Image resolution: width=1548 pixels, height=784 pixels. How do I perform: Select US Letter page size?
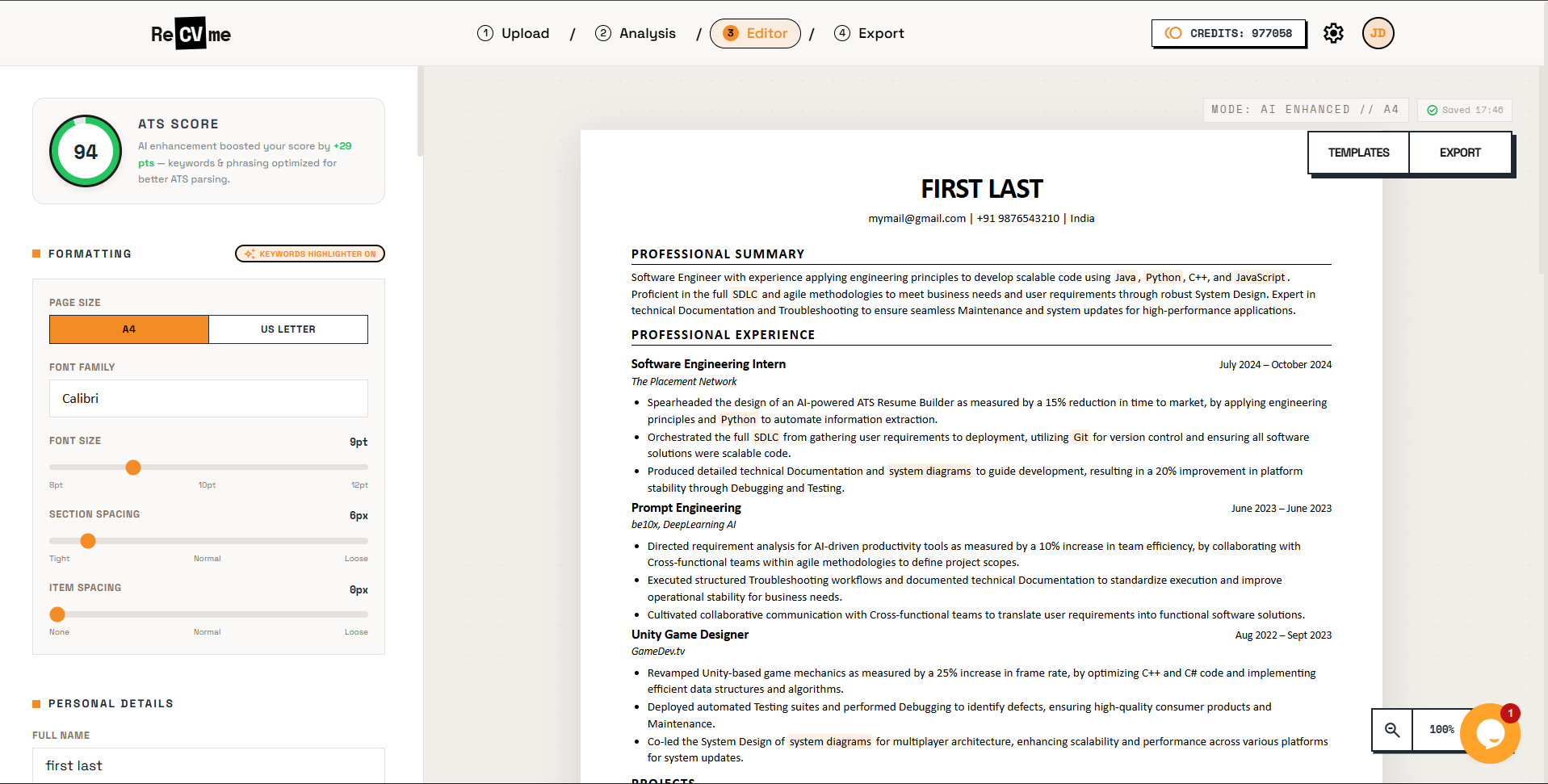pos(288,329)
